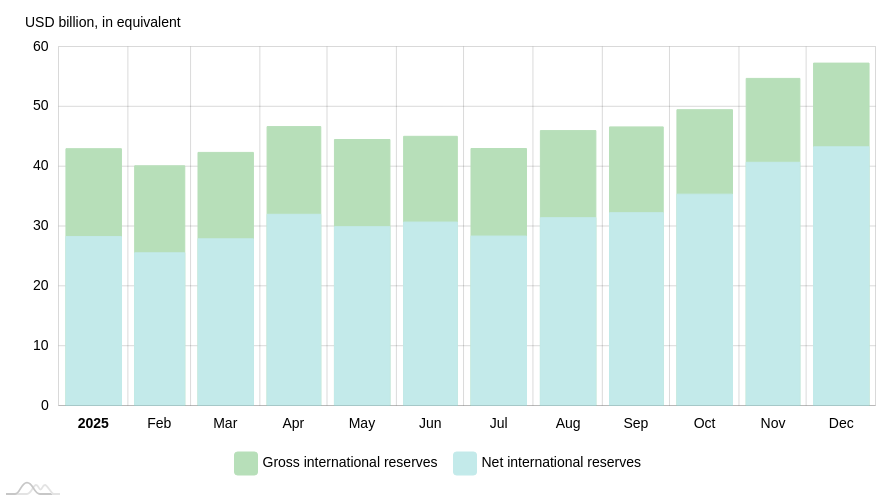891x500 pixels.
Task: Click the first month's green gross reserves segment
Action: [93, 192]
